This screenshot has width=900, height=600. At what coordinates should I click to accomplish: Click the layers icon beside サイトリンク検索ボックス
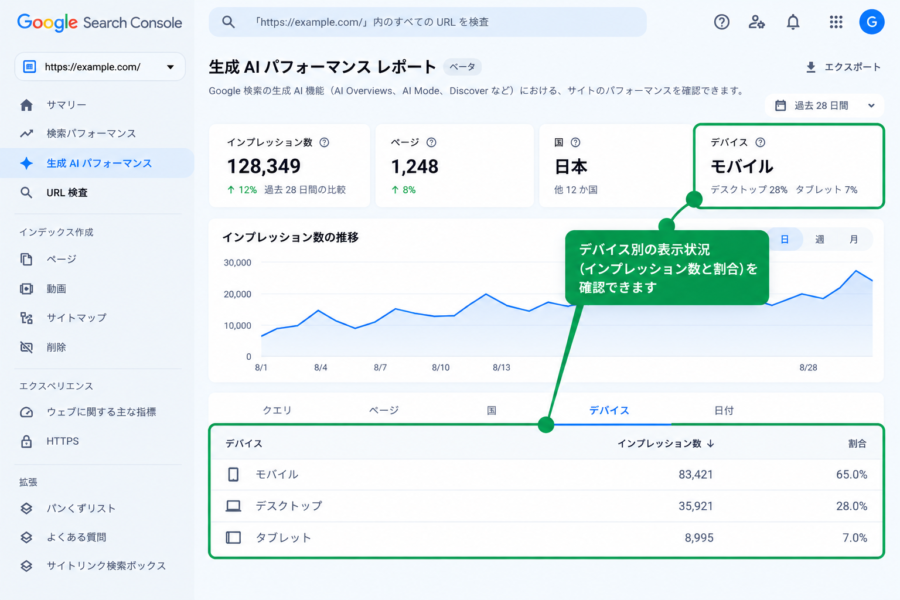click(26, 566)
